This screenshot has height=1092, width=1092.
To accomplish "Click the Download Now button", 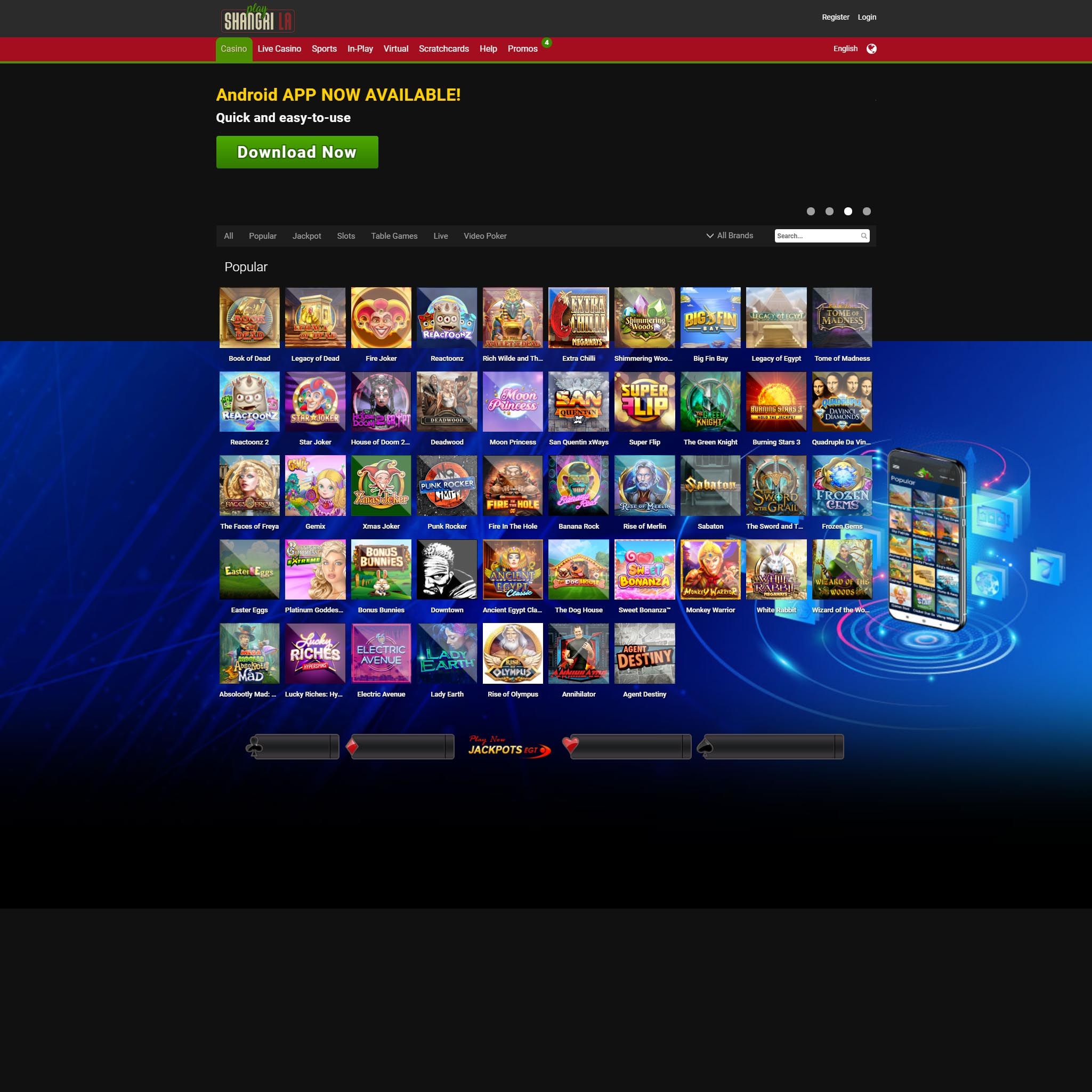I will 297,152.
